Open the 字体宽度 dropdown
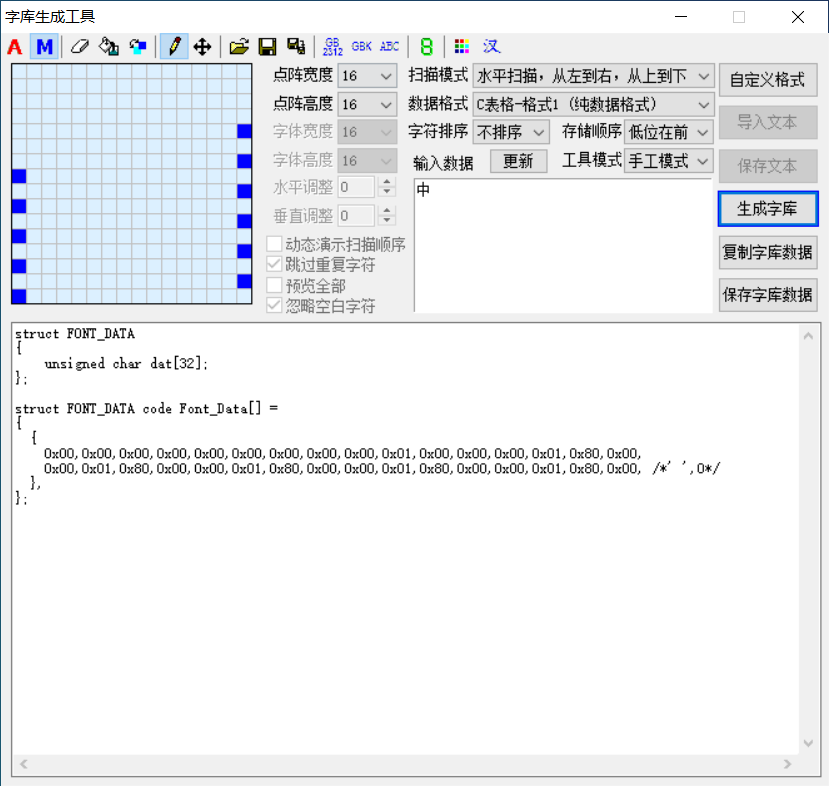Screen dimensions: 829x786 (367, 132)
